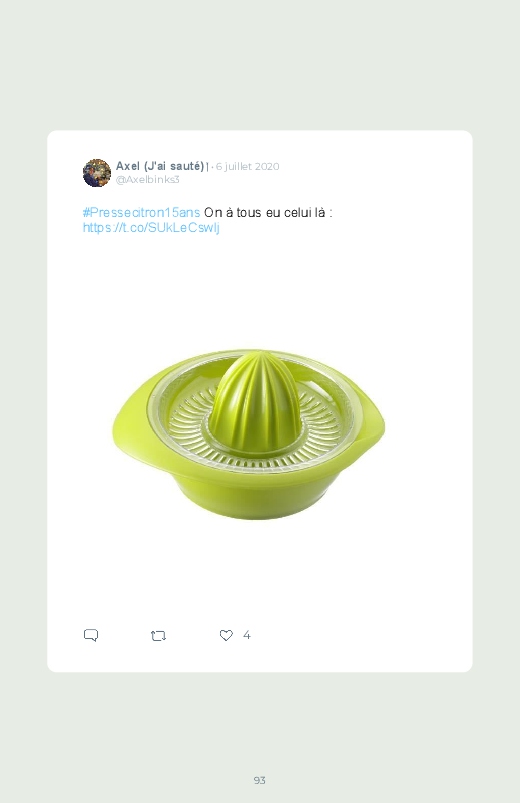Open the #Pressecitron15ans hashtag
The image size is (520, 803).
tap(141, 213)
